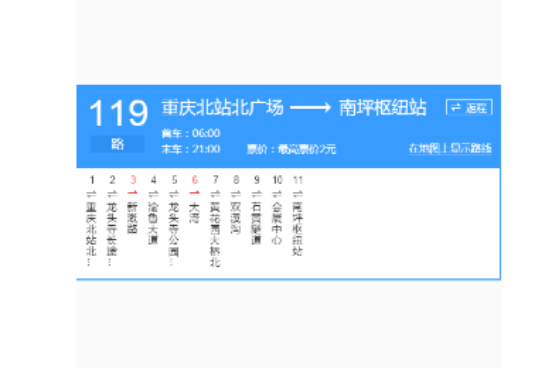Screen dimensions: 552x368
Task: Click the 票价：最高票价2元 fare text
Action: (x=291, y=149)
